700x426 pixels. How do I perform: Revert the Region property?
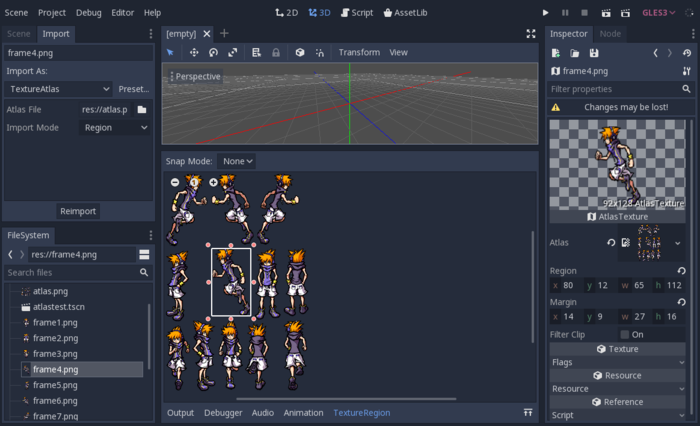click(x=681, y=271)
